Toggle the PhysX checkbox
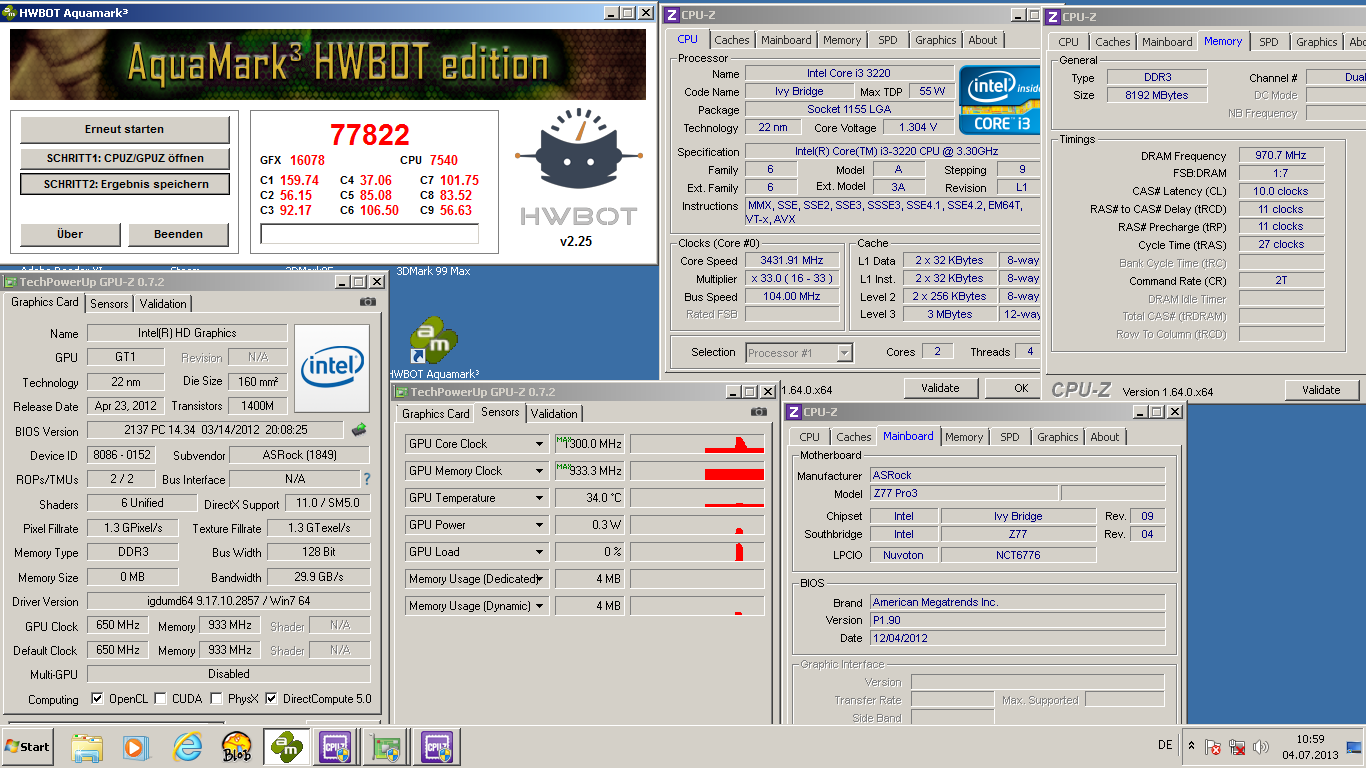Viewport: 1366px width, 768px height. [217, 699]
